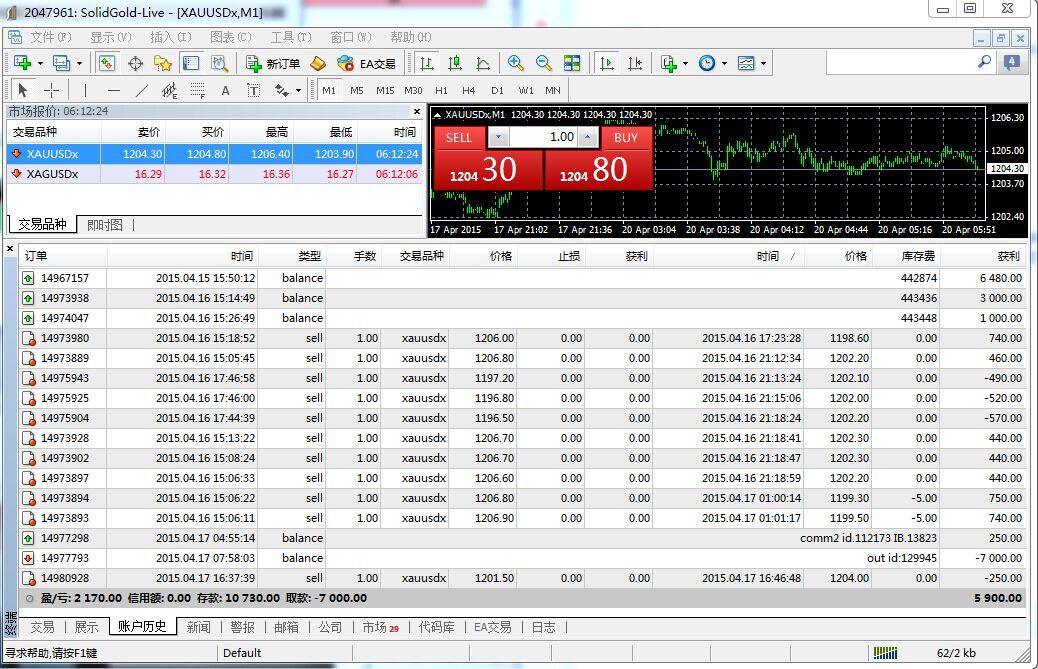This screenshot has width=1038, height=669.
Task: Click the MetaEditor yellow book icon
Action: [318, 63]
